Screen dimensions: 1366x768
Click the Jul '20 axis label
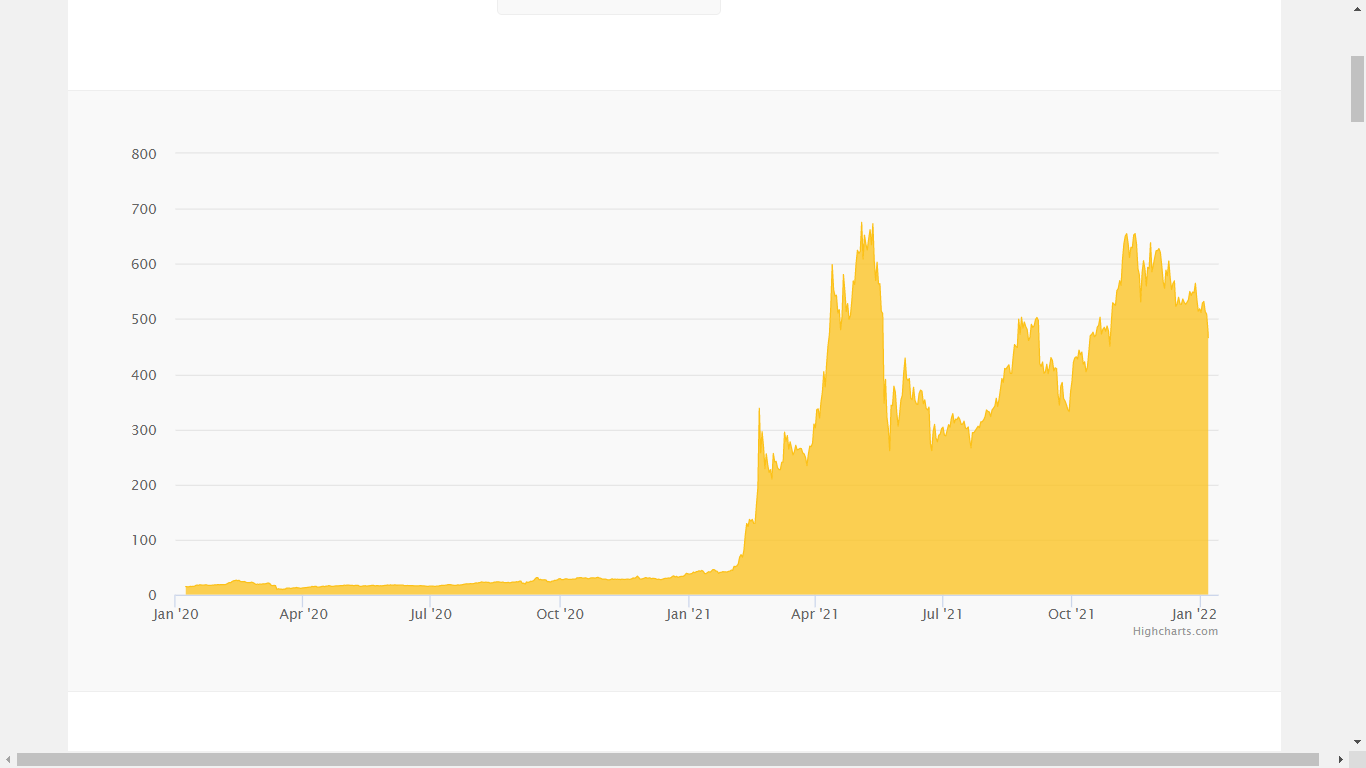431,614
